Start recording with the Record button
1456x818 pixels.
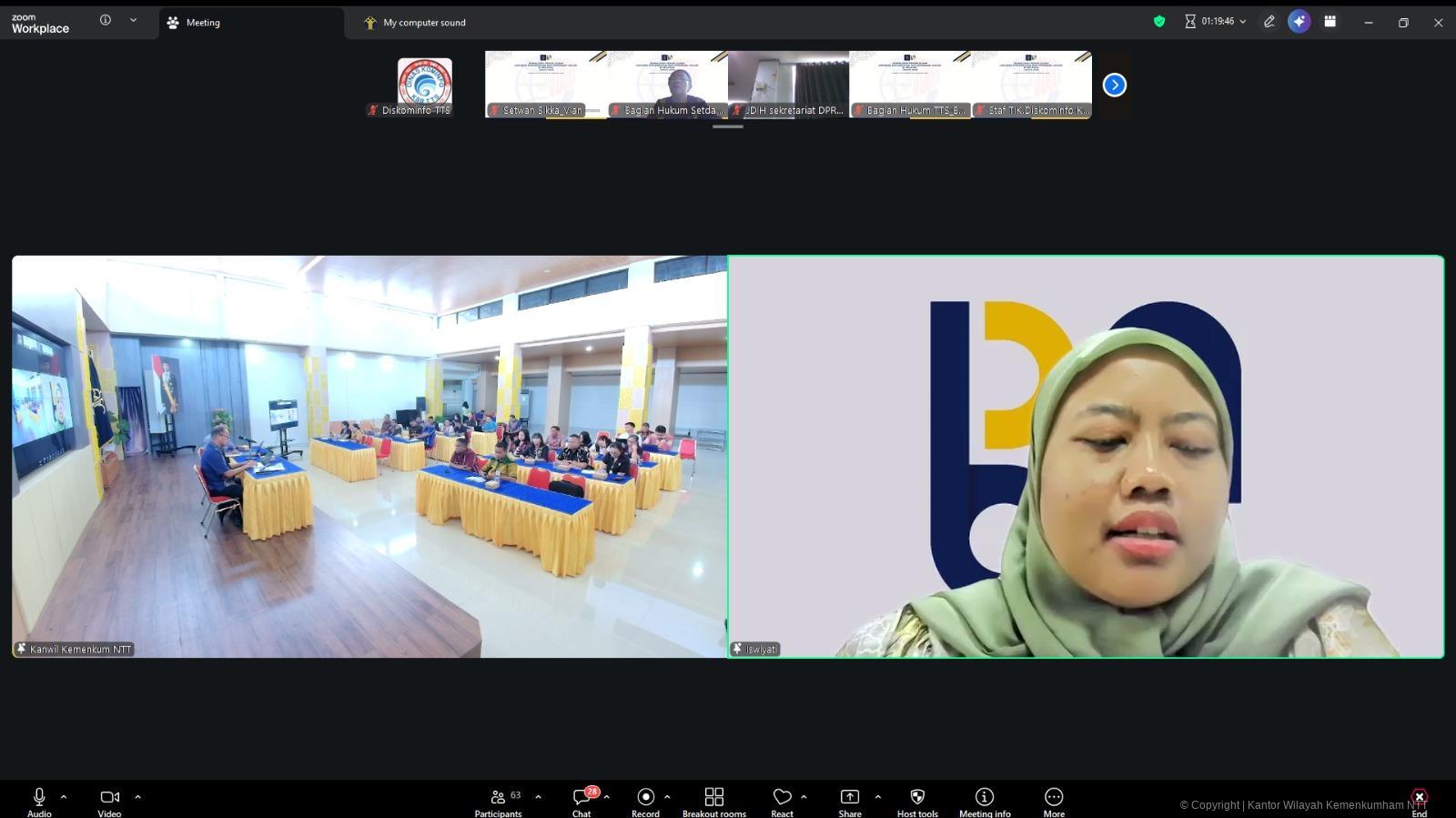click(645, 801)
